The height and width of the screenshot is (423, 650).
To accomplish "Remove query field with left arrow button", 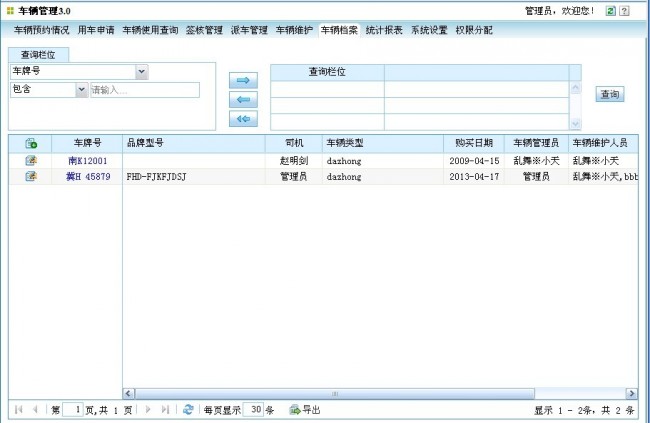I will [241, 100].
